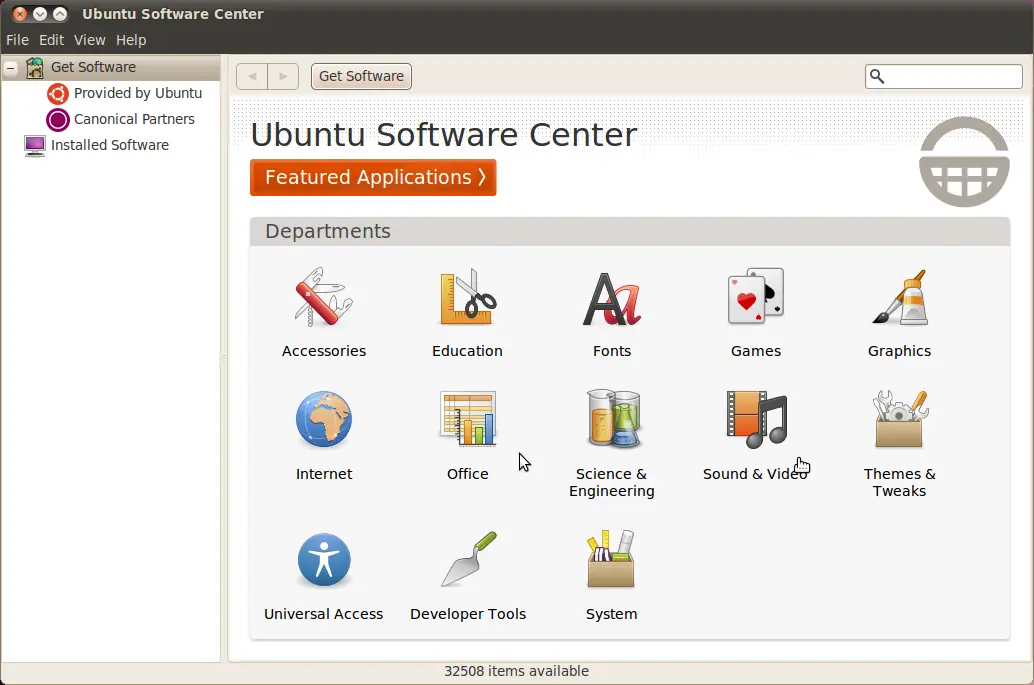The height and width of the screenshot is (685, 1034).
Task: Click the 32508 items available status text
Action: coord(516,671)
